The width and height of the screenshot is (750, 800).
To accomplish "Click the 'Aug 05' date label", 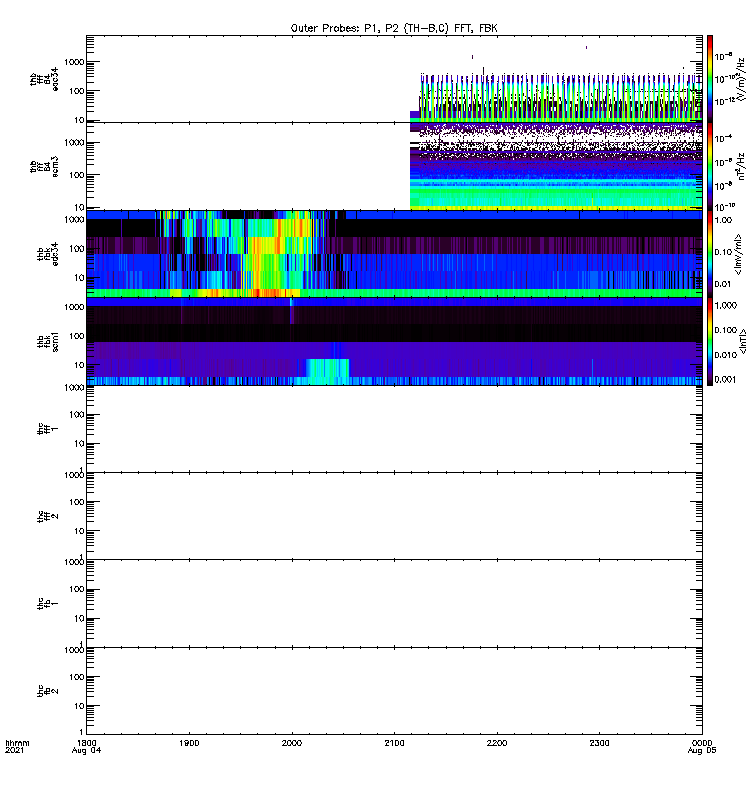I will pos(702,751).
